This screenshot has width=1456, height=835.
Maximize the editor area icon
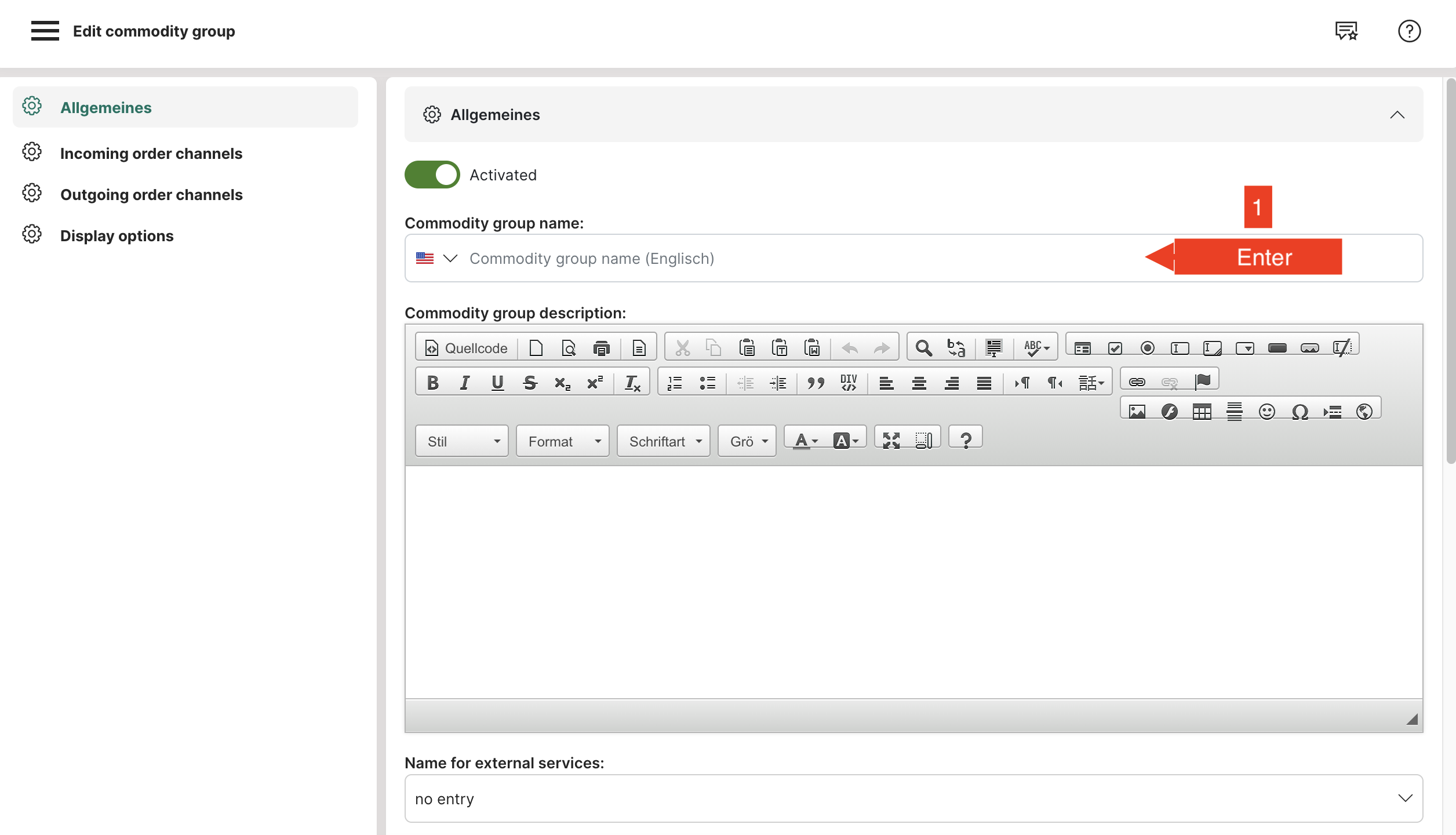pyautogui.click(x=891, y=441)
